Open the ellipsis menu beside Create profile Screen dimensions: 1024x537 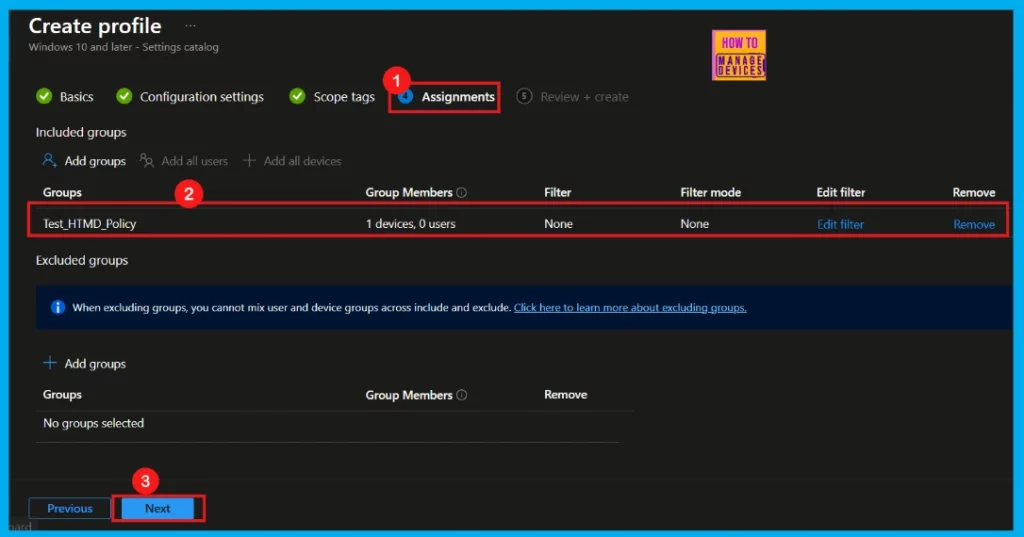coord(190,26)
